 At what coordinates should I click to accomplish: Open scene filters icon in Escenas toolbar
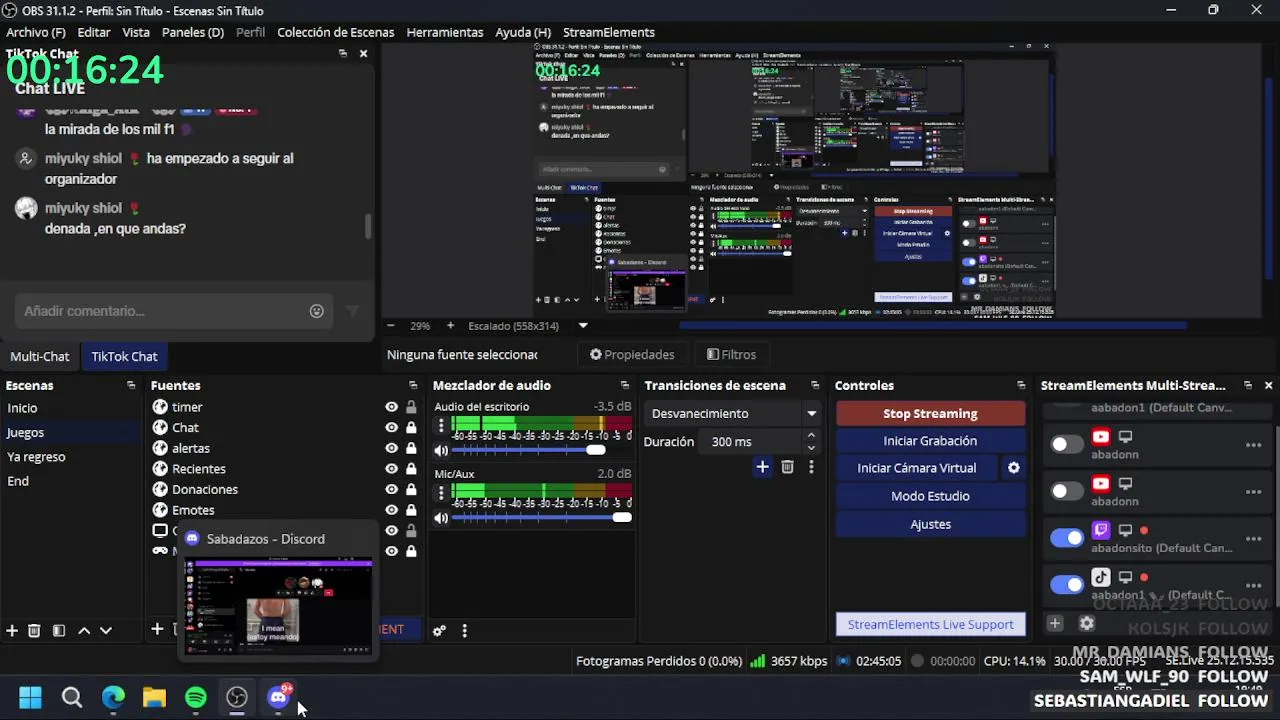click(59, 630)
